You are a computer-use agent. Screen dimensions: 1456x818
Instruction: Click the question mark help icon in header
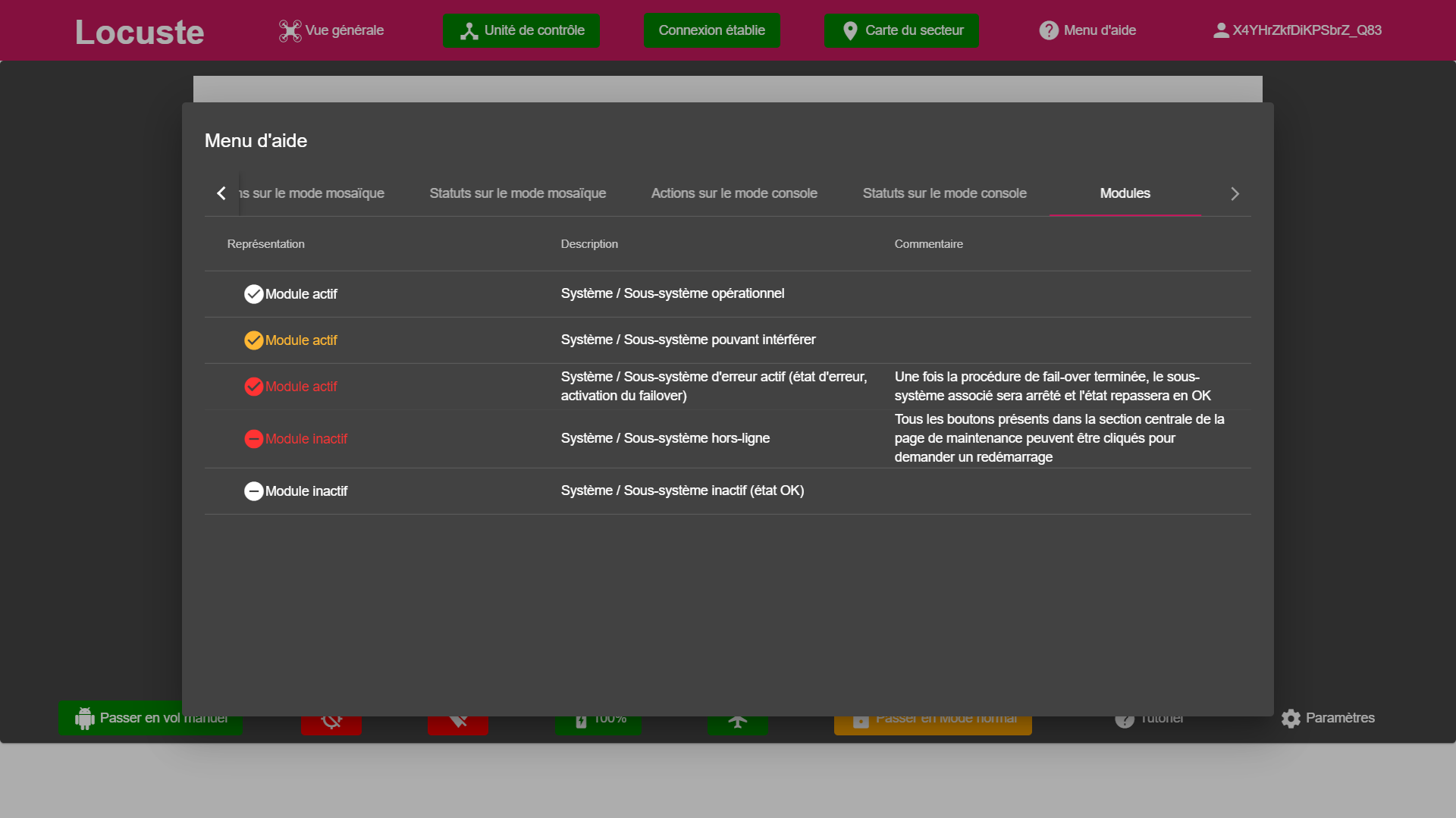pos(1049,30)
